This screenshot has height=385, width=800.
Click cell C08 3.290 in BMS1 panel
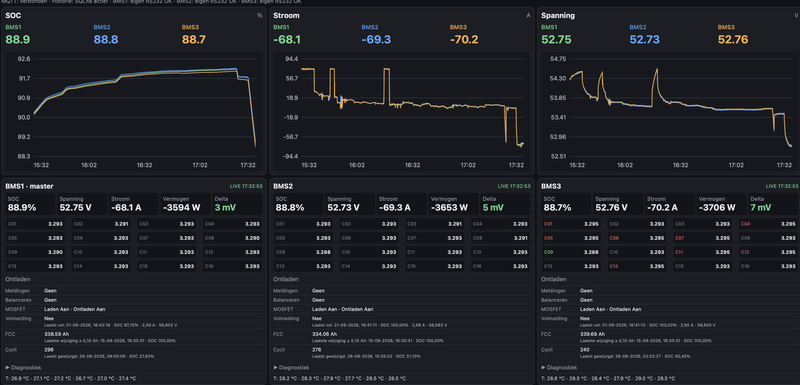pyautogui.click(x=232, y=238)
